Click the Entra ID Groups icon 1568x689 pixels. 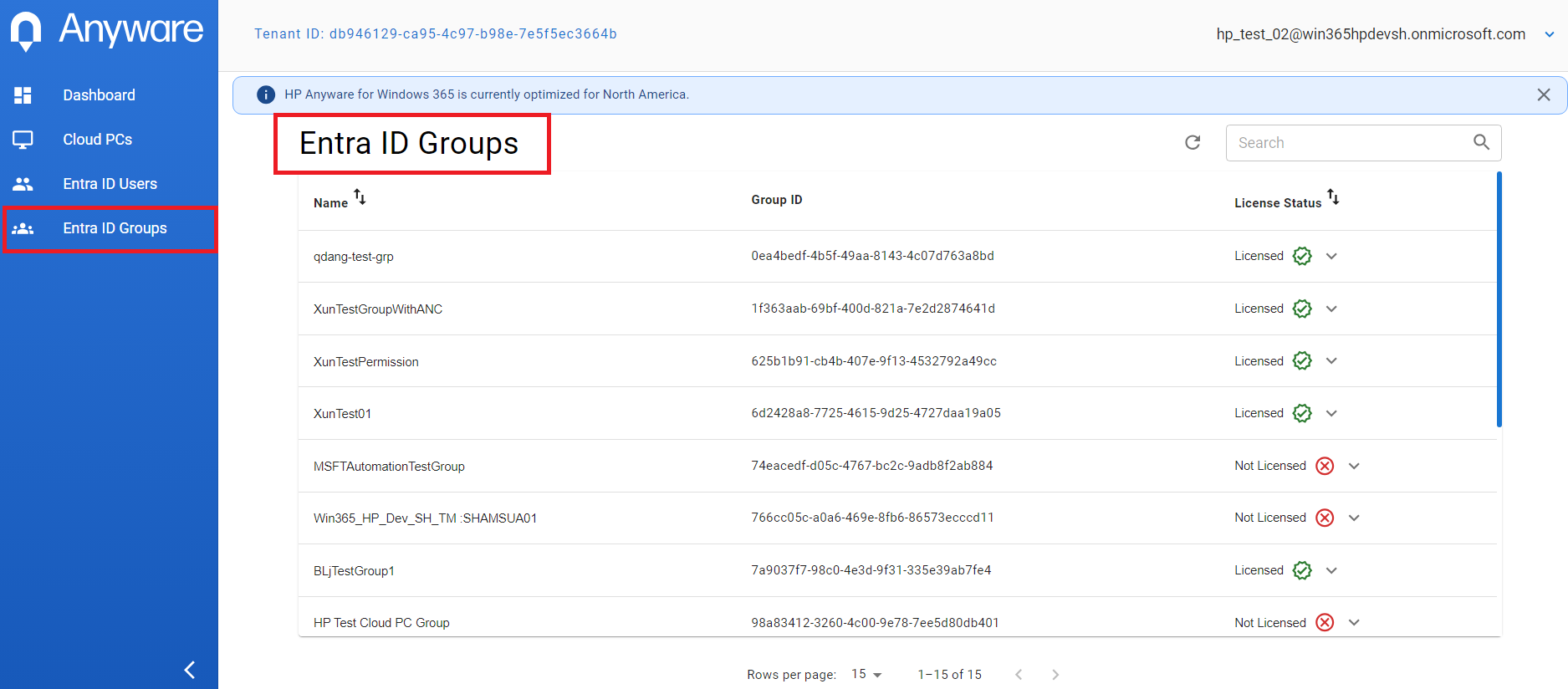tap(23, 228)
